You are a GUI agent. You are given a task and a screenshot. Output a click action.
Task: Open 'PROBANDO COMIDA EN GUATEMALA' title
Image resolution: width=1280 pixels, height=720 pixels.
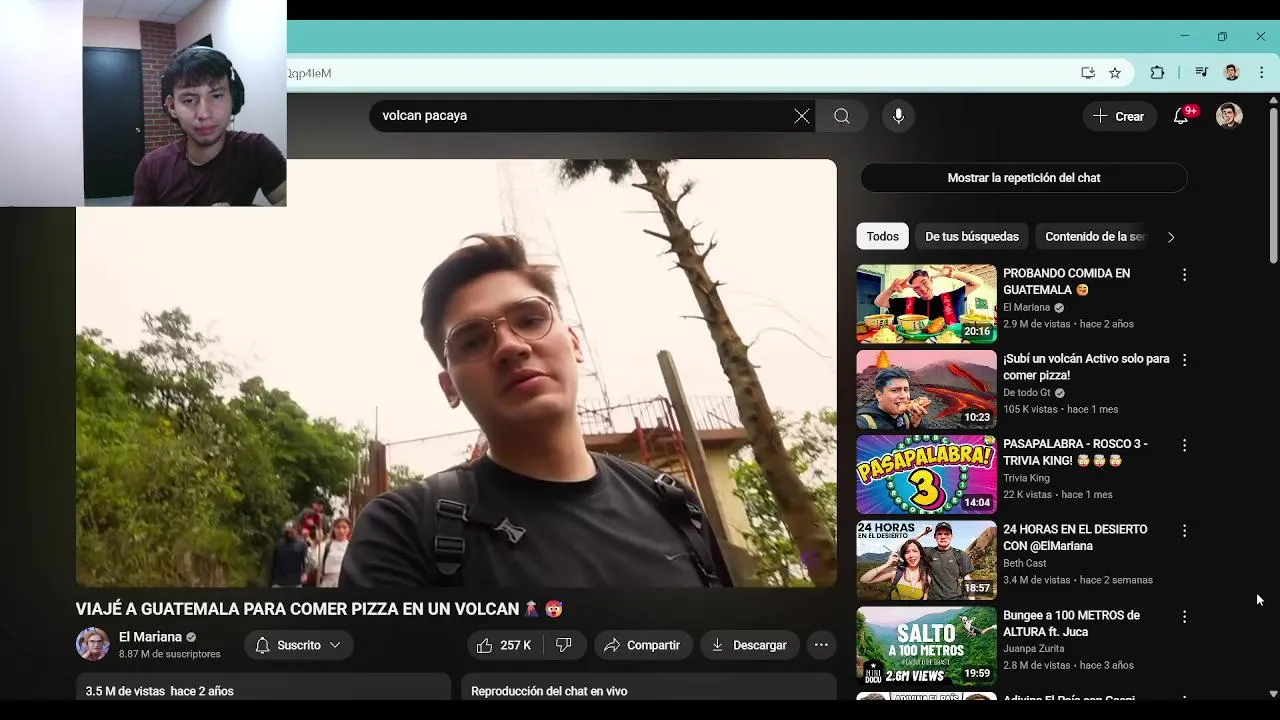1066,282
